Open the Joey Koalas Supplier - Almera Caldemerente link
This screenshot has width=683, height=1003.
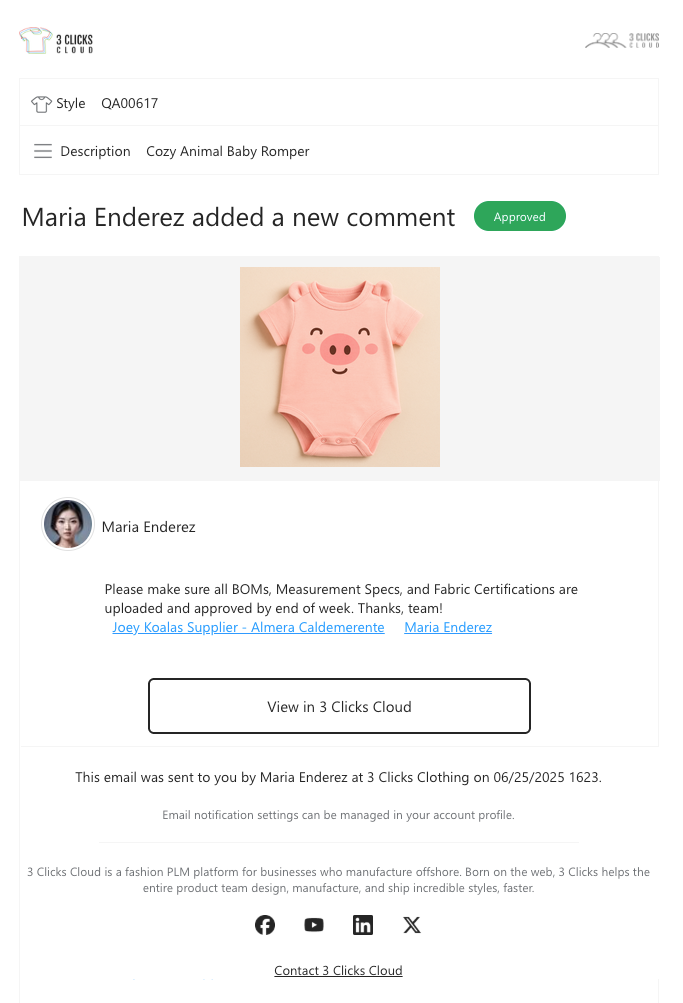[248, 627]
